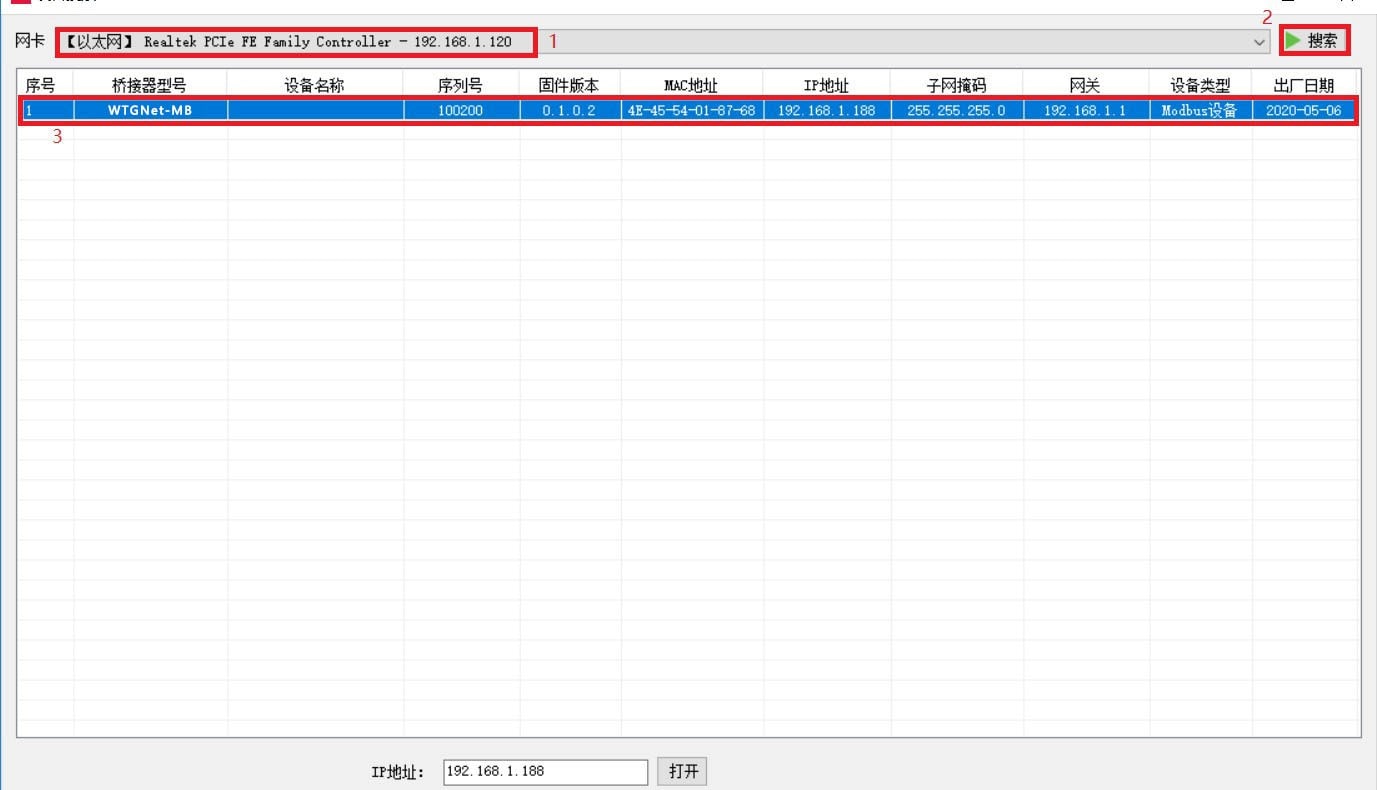Click the 设备名称 column header
Viewport: 1377px width, 790px height.
315,86
